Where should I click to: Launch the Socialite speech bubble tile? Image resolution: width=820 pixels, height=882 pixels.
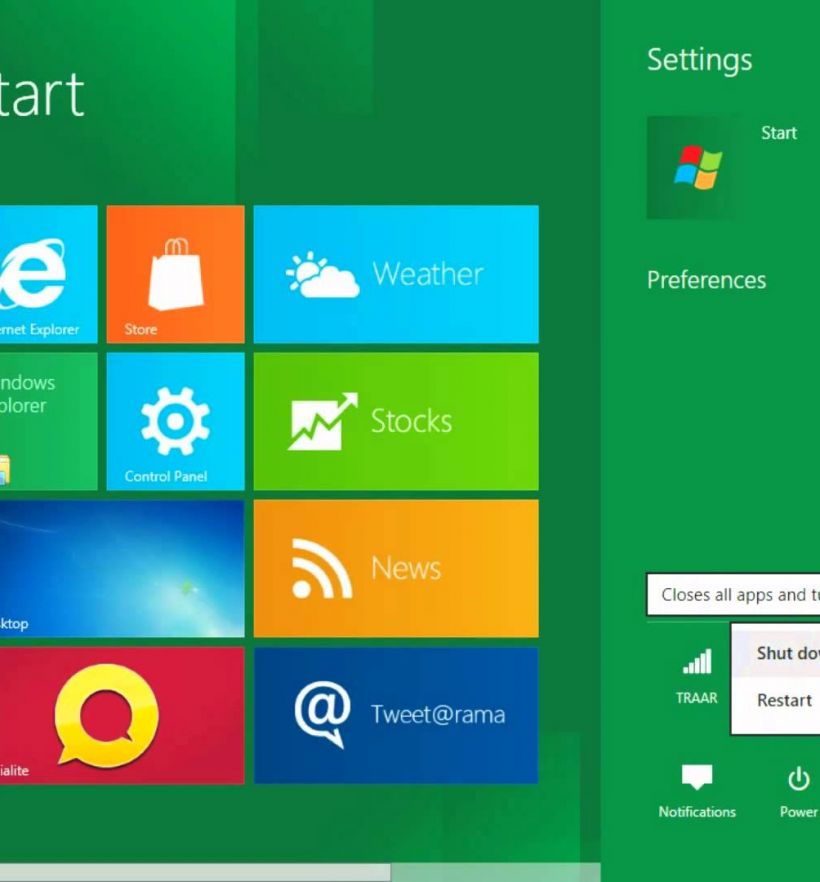121,715
